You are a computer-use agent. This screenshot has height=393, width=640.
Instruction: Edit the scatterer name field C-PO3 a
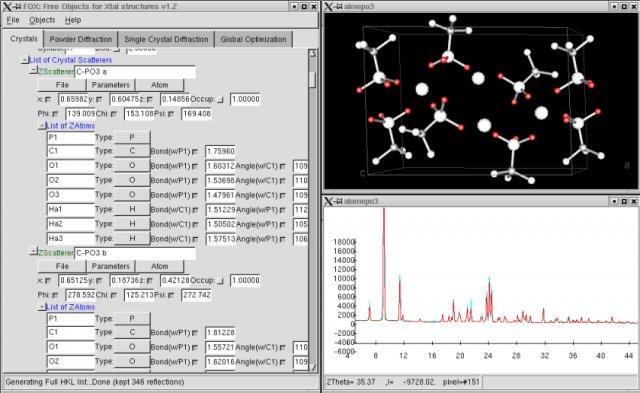click(x=135, y=71)
